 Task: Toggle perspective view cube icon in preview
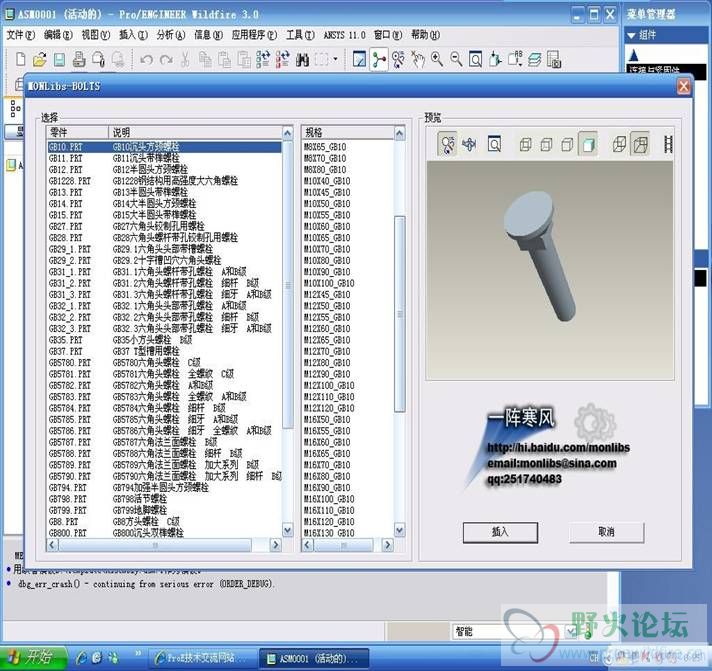pos(640,145)
